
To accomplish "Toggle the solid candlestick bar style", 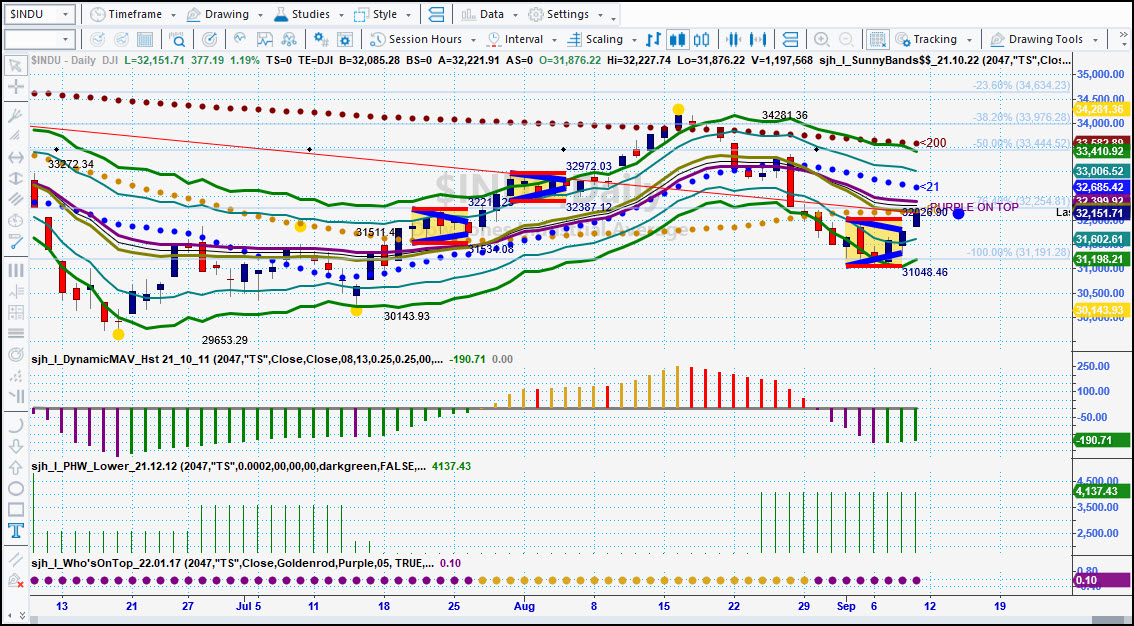I will pyautogui.click(x=678, y=39).
